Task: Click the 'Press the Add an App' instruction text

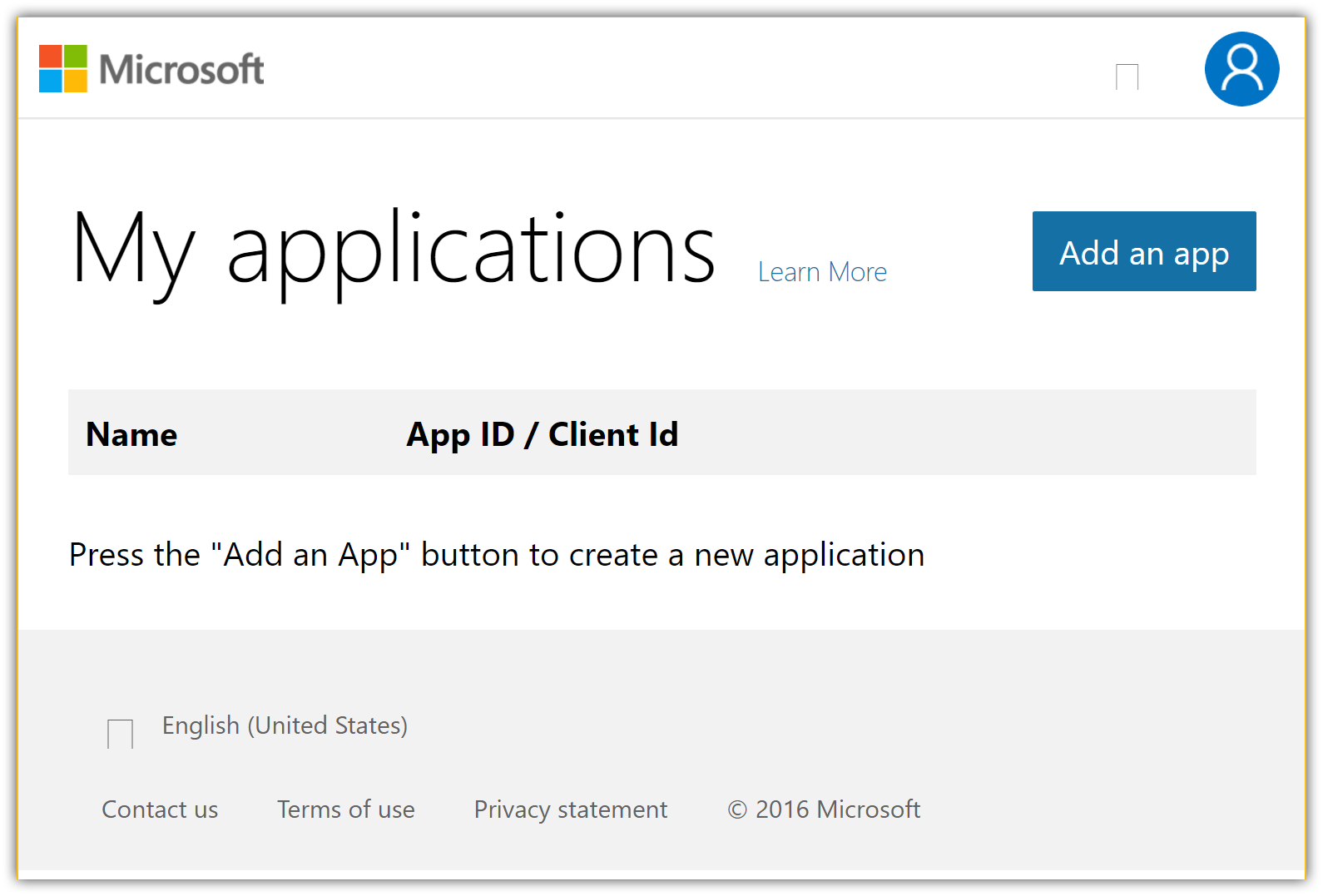Action: point(497,555)
